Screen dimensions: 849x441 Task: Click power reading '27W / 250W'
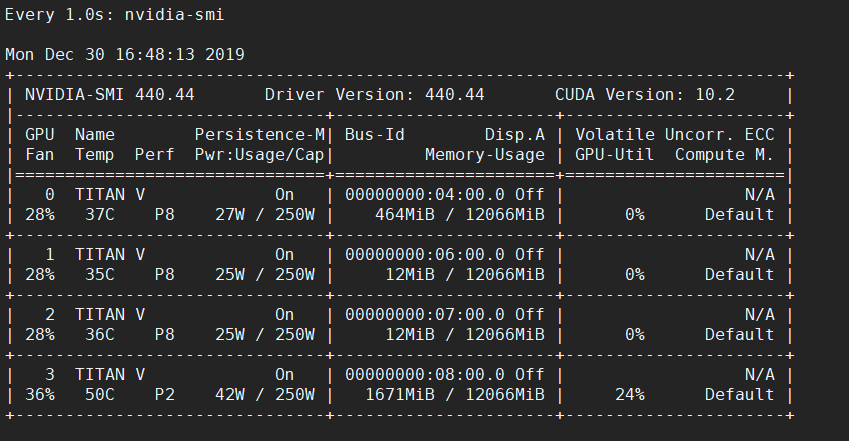tap(265, 215)
